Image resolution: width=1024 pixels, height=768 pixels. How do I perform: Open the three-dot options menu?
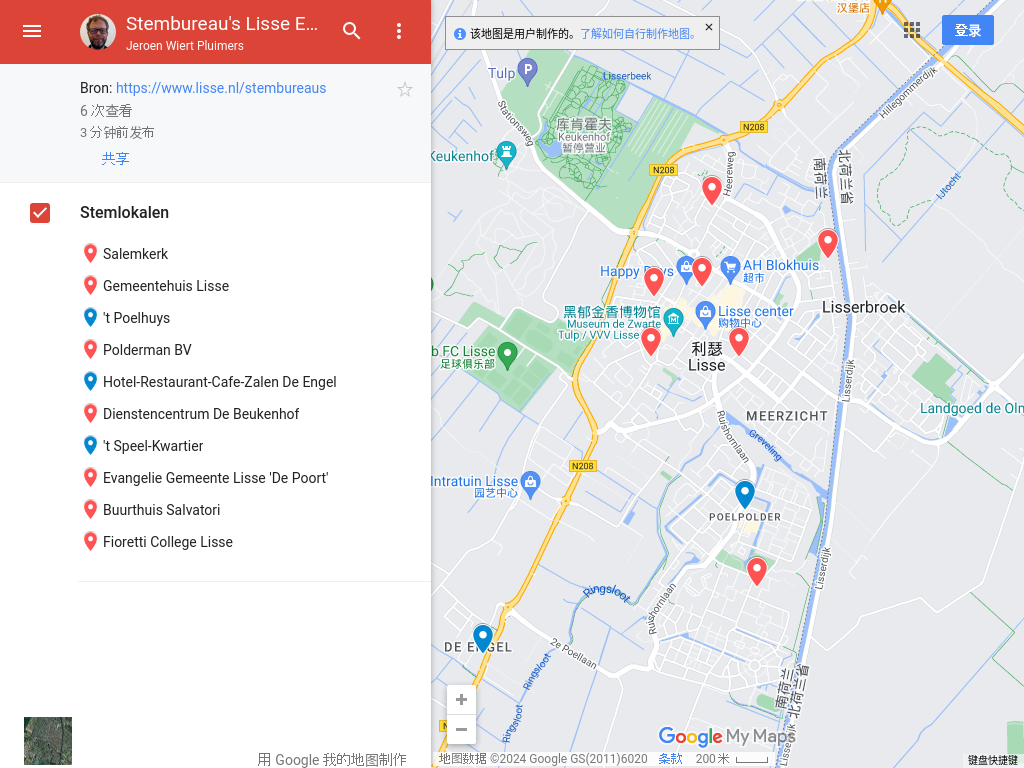pos(399,31)
